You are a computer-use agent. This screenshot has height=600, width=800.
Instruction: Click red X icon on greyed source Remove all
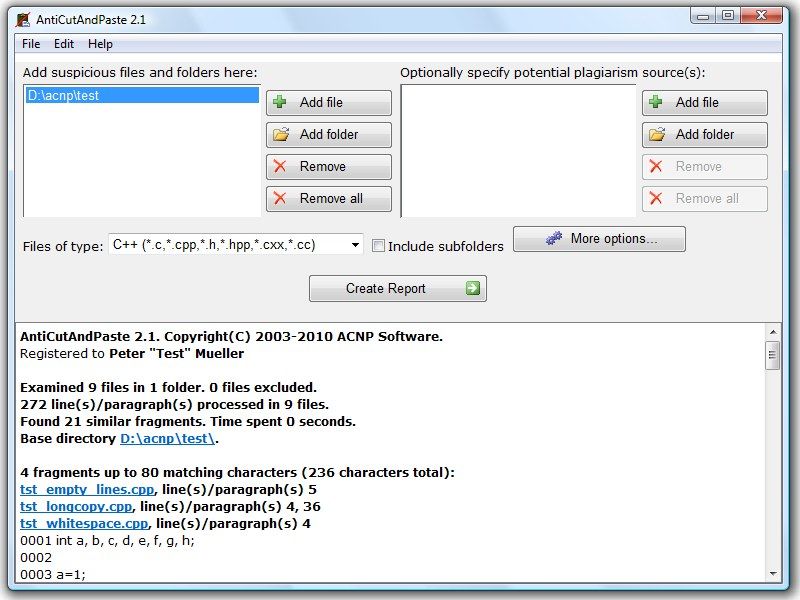point(656,198)
